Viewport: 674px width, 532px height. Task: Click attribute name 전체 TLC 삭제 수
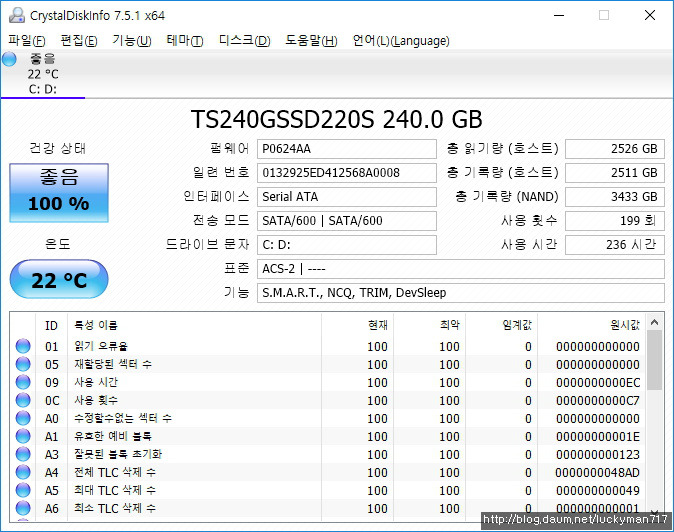[115, 472]
